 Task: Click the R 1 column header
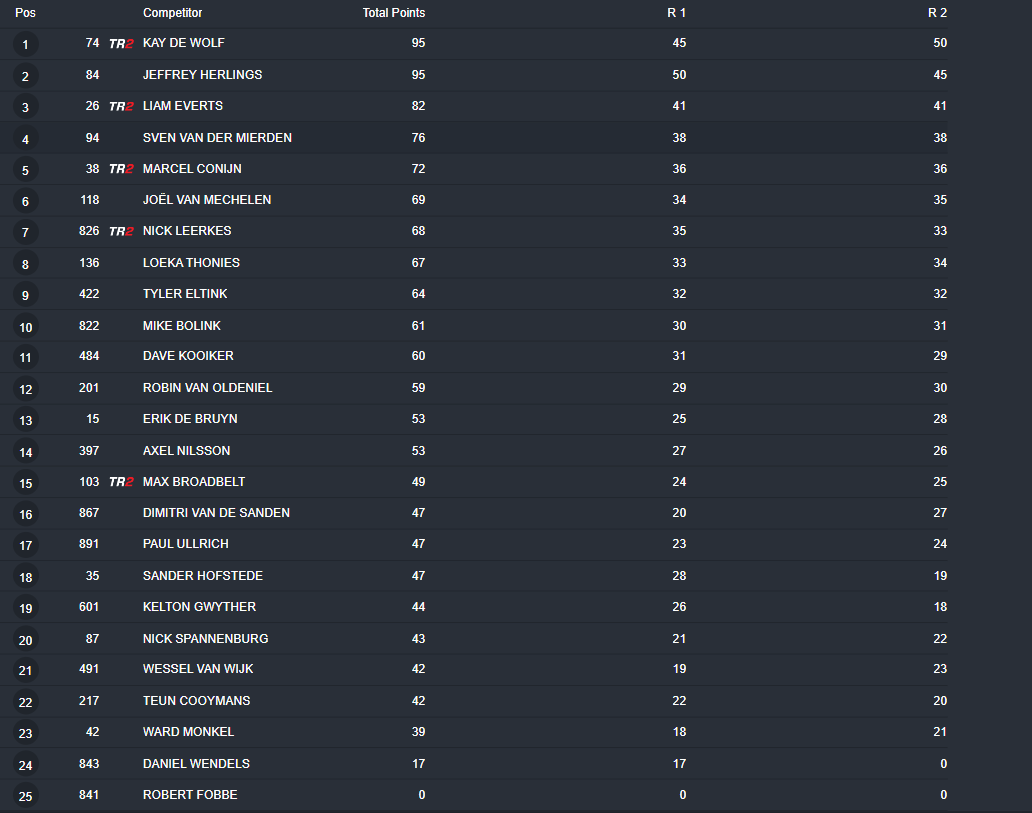click(676, 13)
